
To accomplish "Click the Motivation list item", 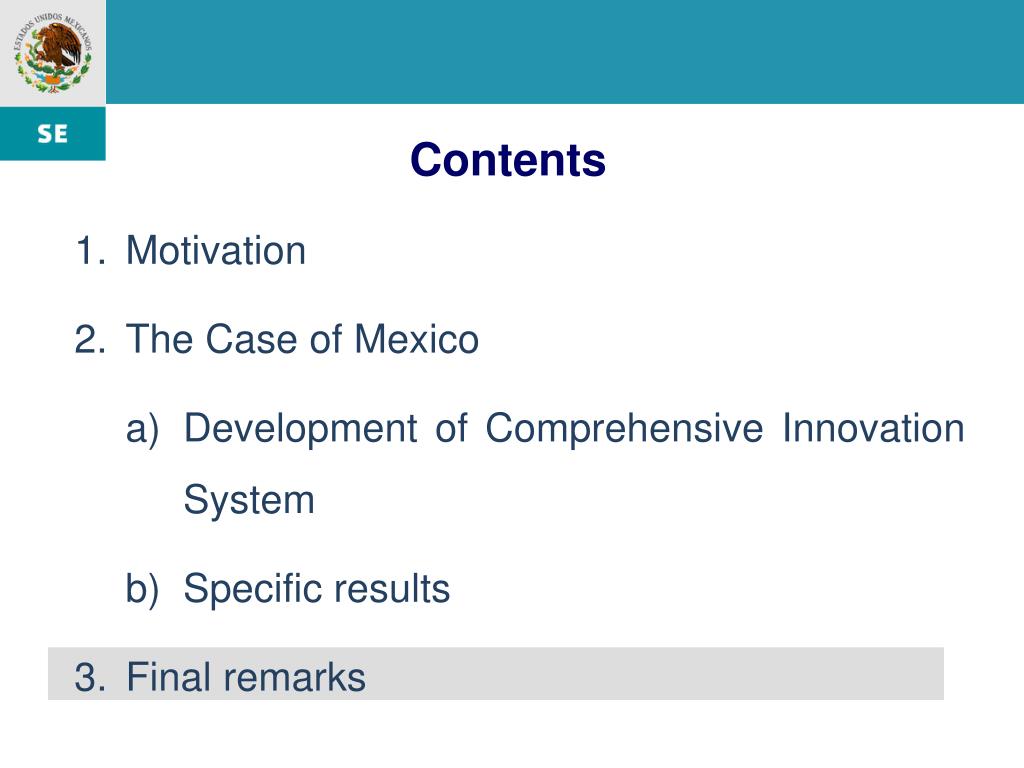I will [x=216, y=251].
